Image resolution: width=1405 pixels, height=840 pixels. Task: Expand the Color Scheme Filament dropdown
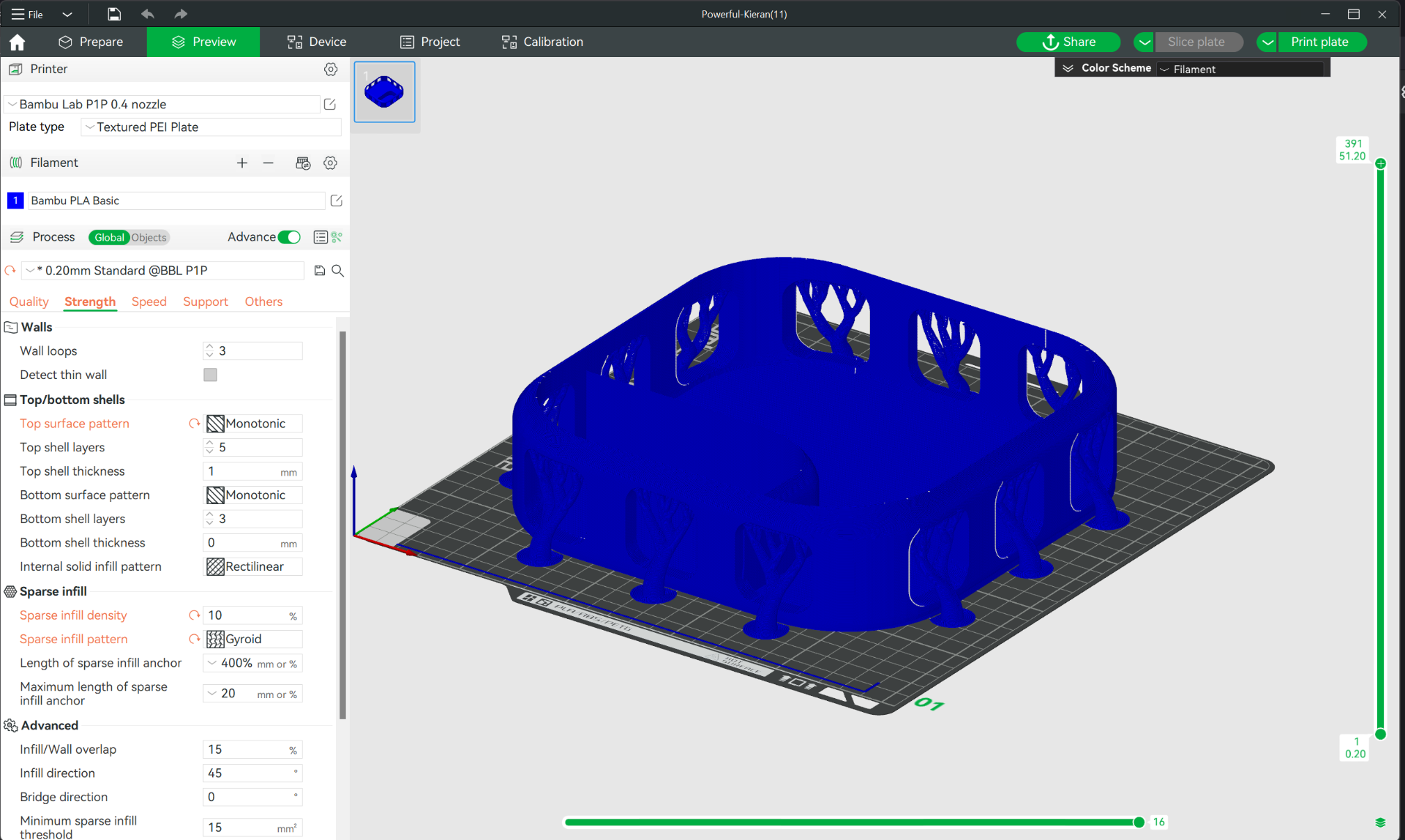pyautogui.click(x=1242, y=69)
